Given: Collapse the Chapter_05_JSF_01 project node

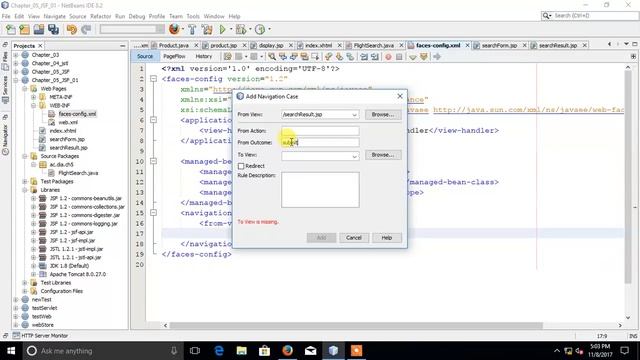Looking at the screenshot, I should pos(16,80).
